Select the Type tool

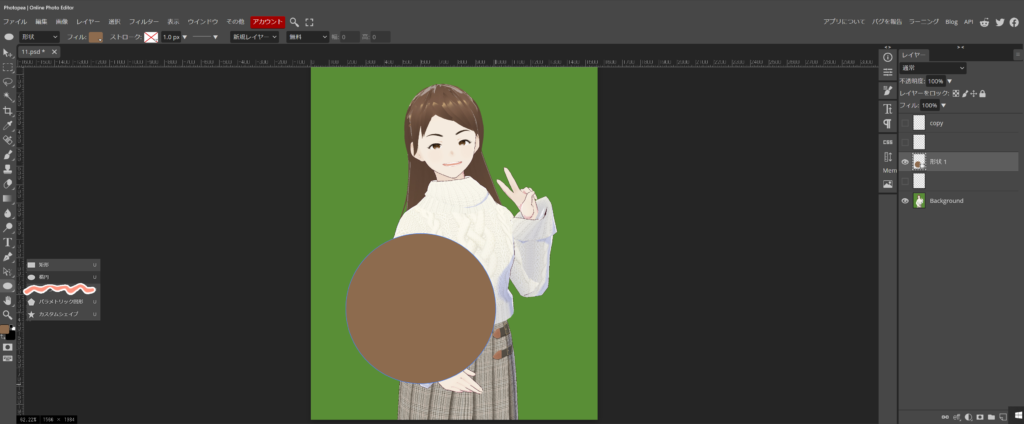8,242
